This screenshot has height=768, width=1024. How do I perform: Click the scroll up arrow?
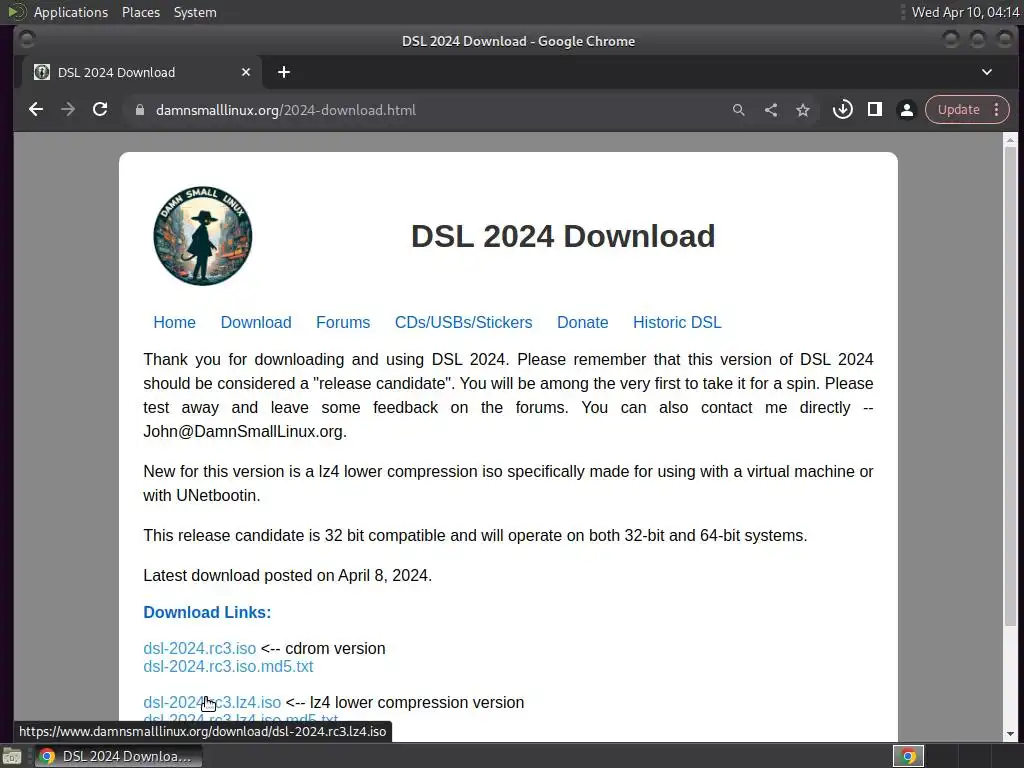click(x=1010, y=139)
